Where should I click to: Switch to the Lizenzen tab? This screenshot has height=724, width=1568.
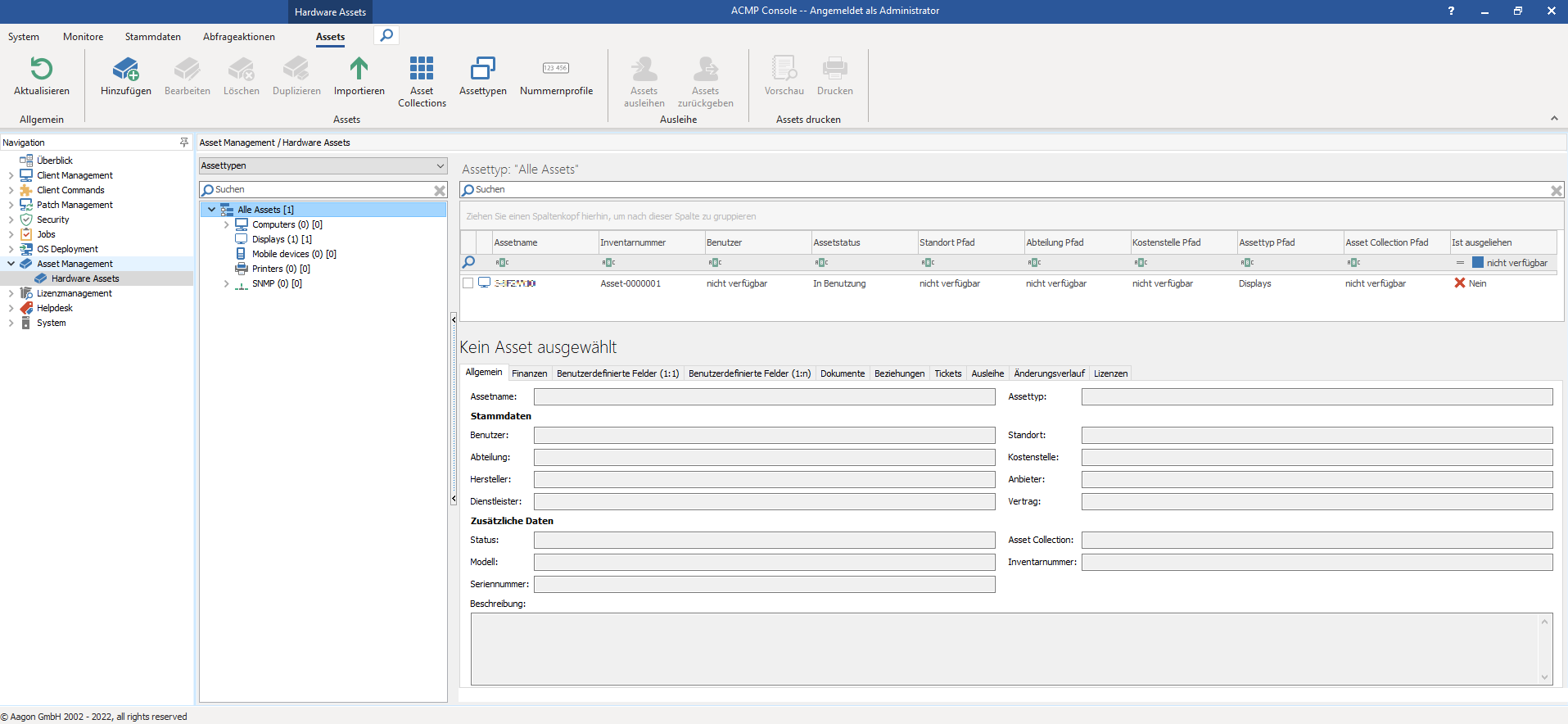click(1110, 373)
